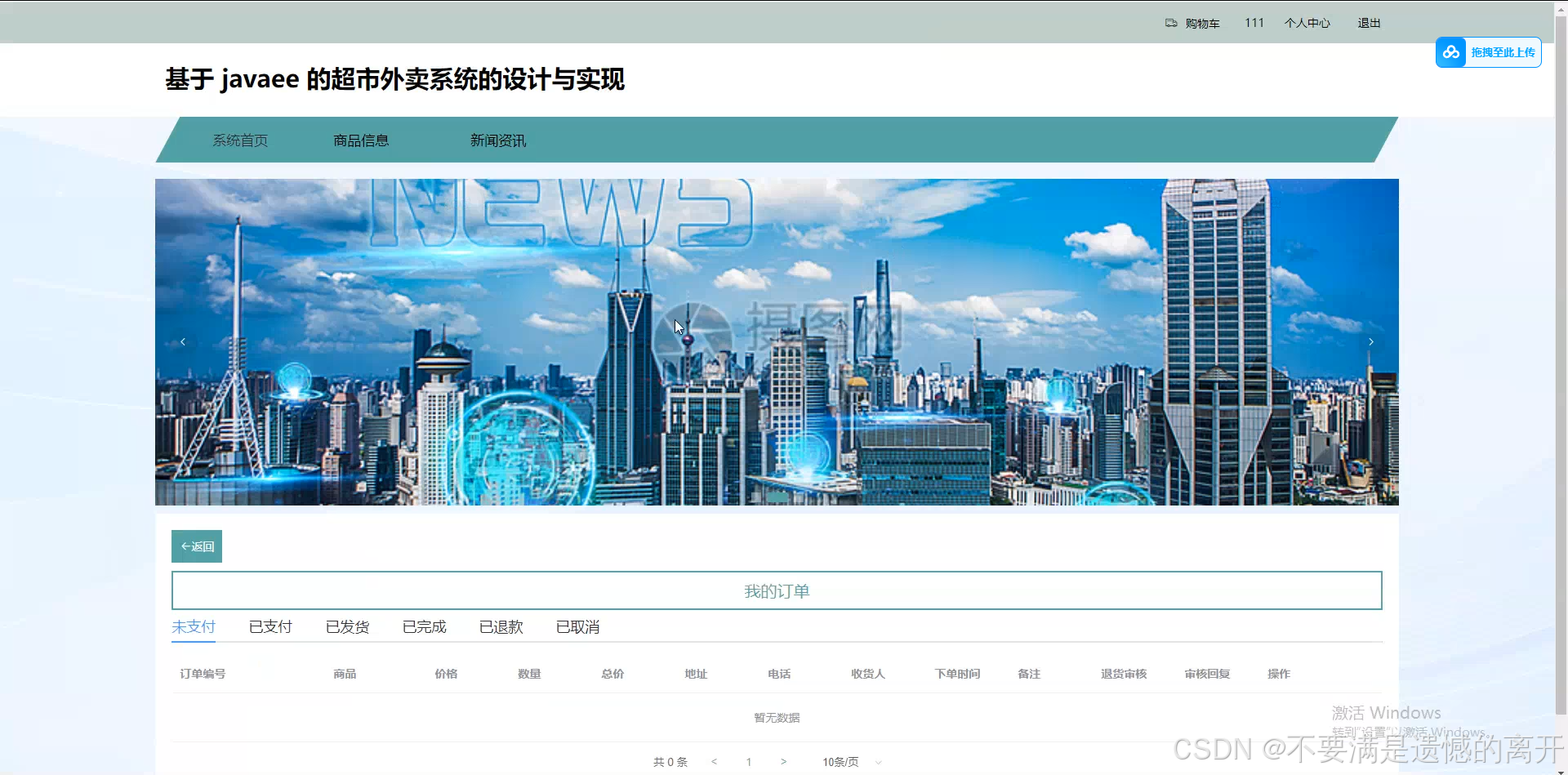Click the 暂无数据 empty table message
Image resolution: width=1568 pixels, height=775 pixels.
pos(777,718)
